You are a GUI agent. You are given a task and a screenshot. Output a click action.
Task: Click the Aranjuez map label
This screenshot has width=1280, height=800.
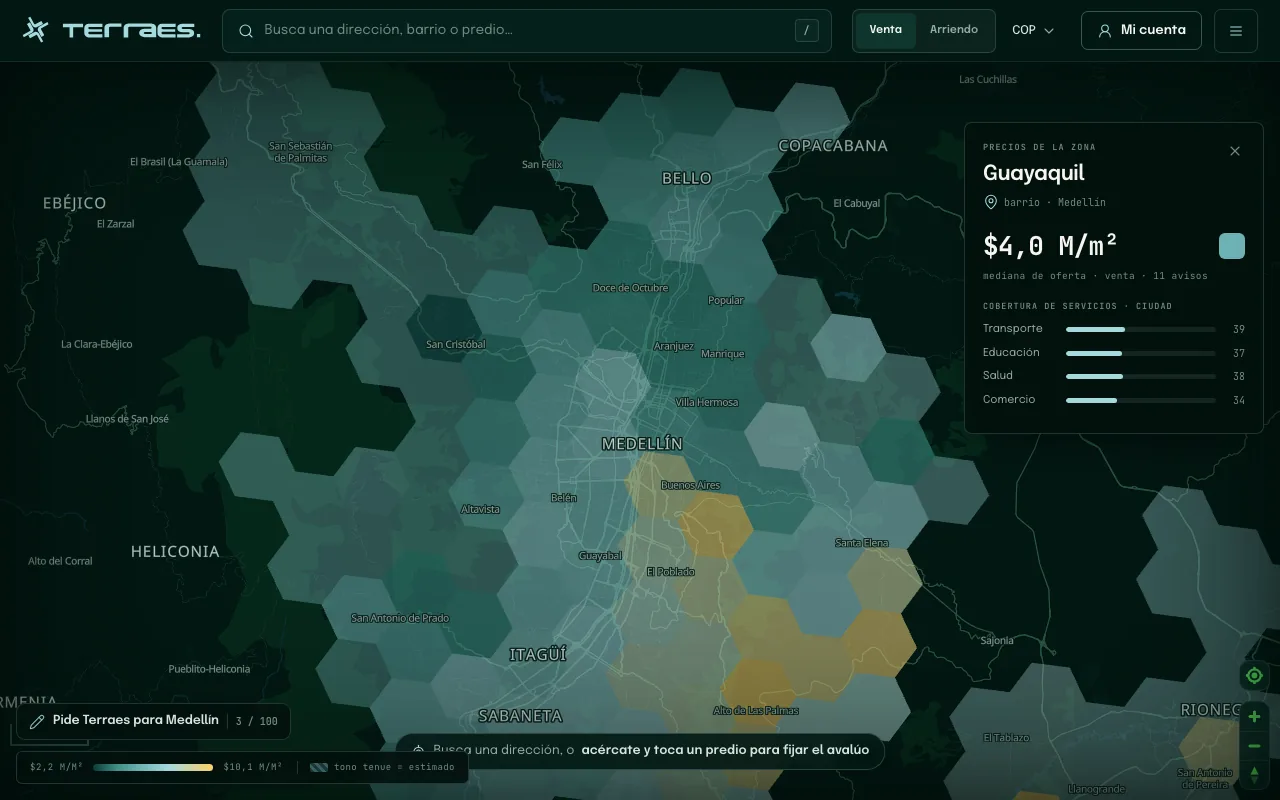(674, 346)
